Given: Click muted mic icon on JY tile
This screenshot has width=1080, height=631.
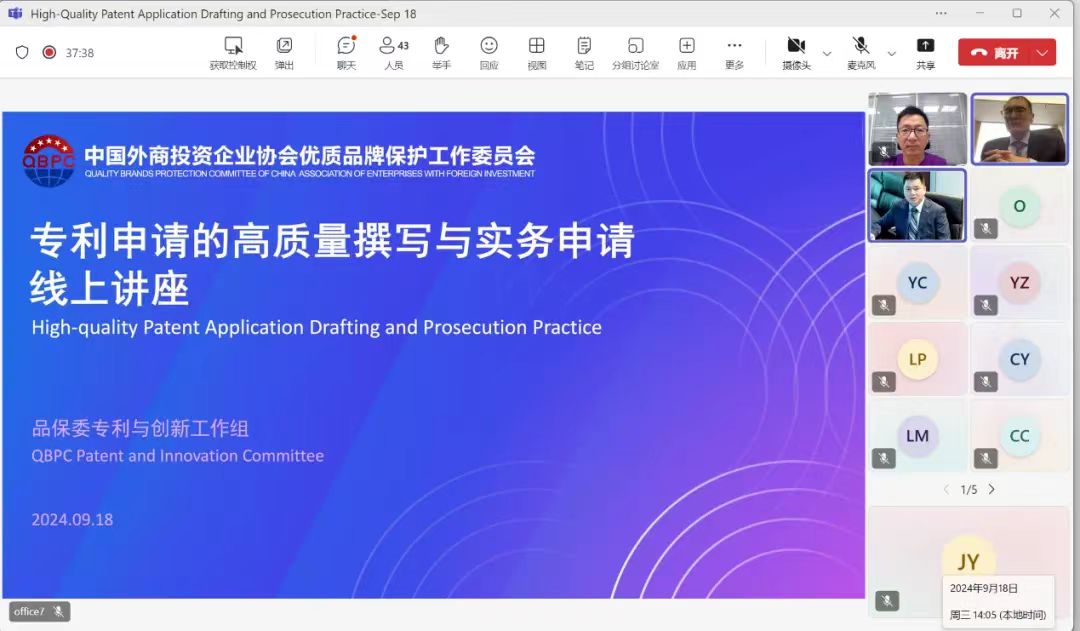Looking at the screenshot, I should (887, 601).
